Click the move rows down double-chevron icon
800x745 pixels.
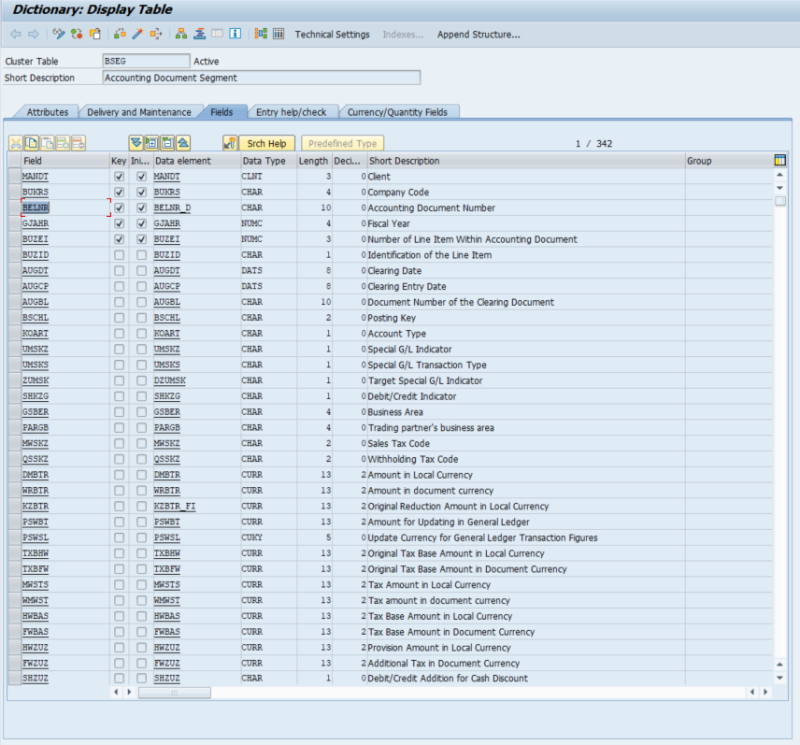135,141
